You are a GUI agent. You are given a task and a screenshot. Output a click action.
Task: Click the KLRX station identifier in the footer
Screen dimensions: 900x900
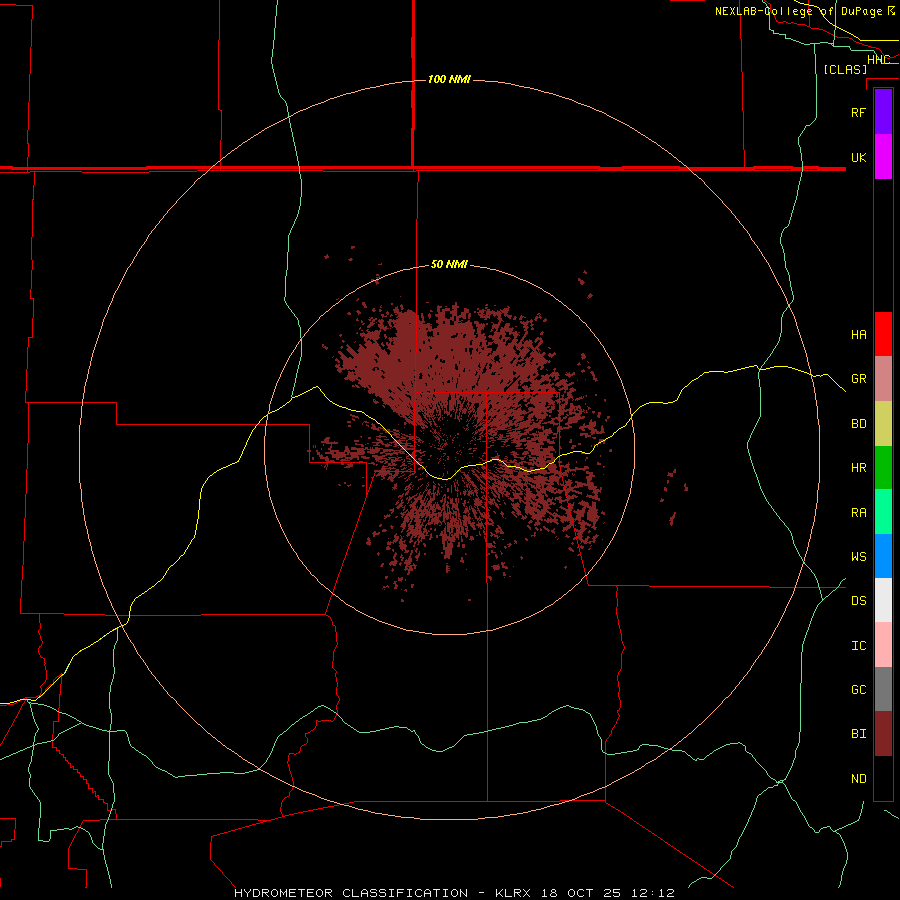pos(513,893)
